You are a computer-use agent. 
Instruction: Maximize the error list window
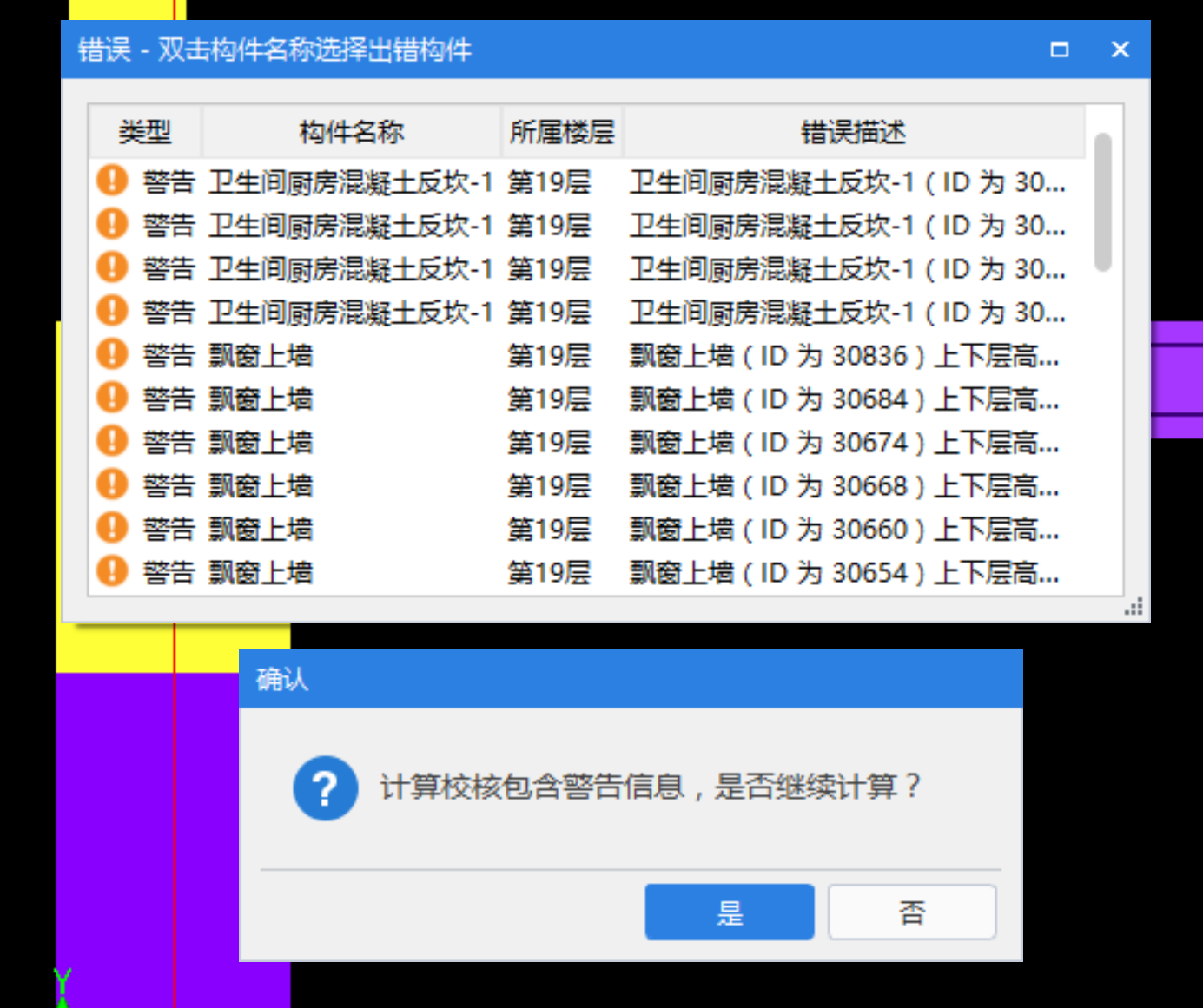[1060, 49]
